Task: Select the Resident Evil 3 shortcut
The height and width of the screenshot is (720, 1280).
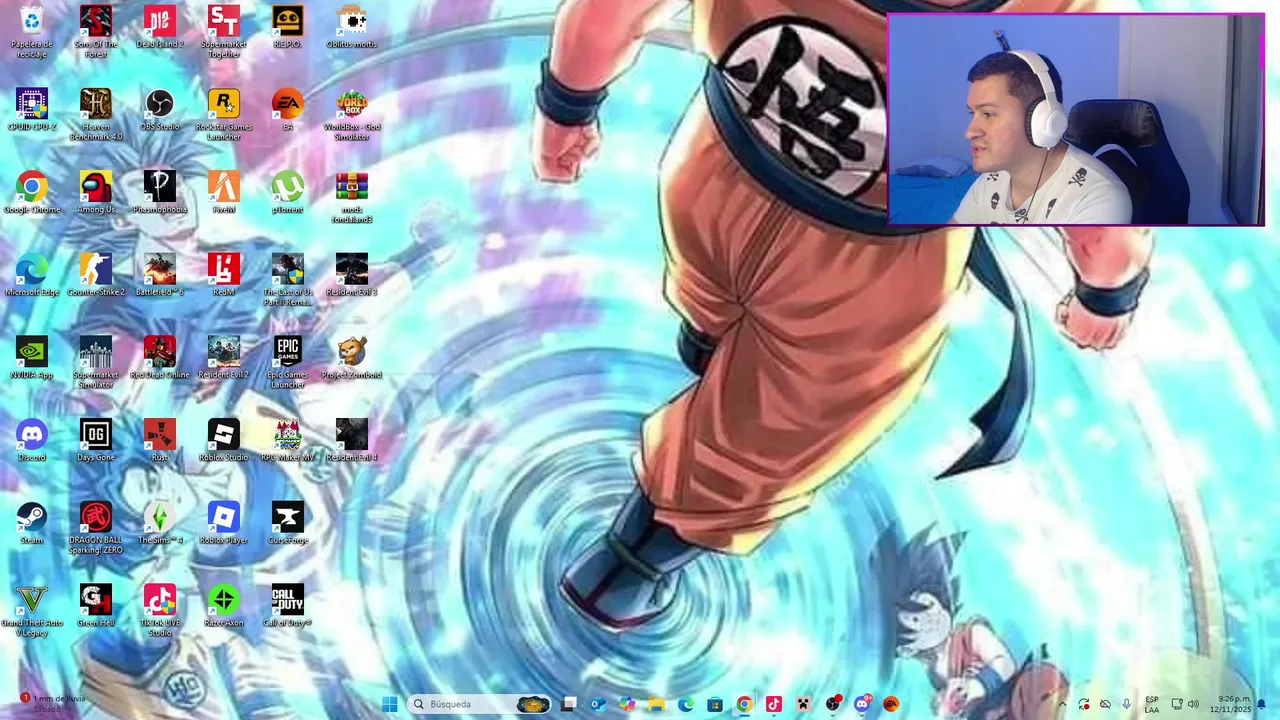Action: tap(352, 276)
